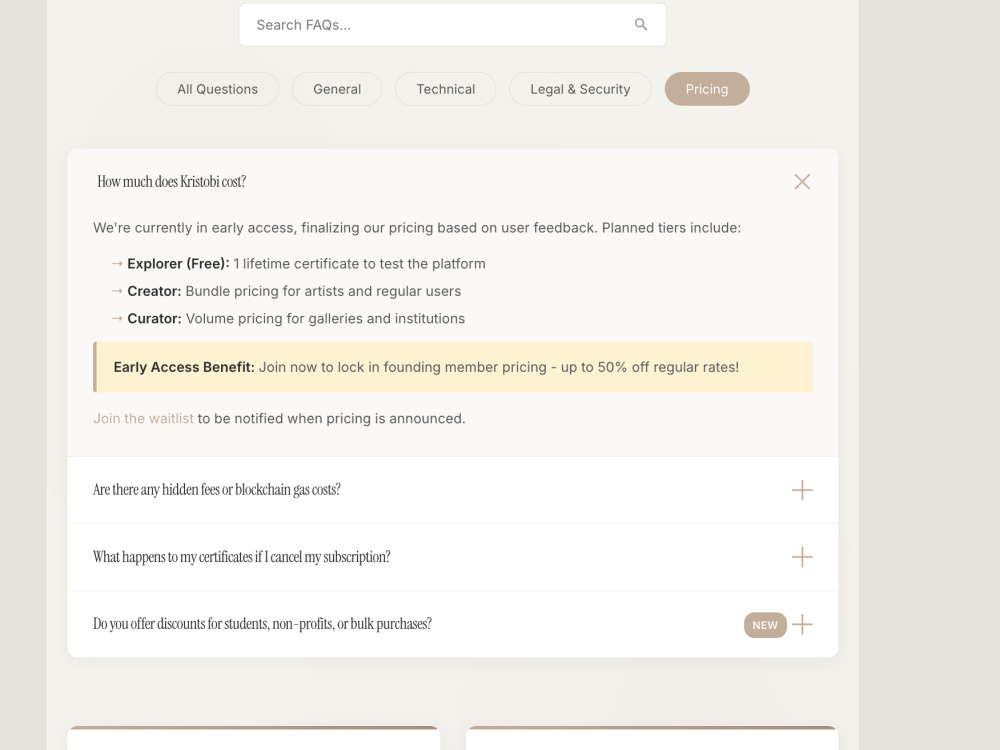Switch to the General category
The width and height of the screenshot is (1000, 750).
coord(337,89)
